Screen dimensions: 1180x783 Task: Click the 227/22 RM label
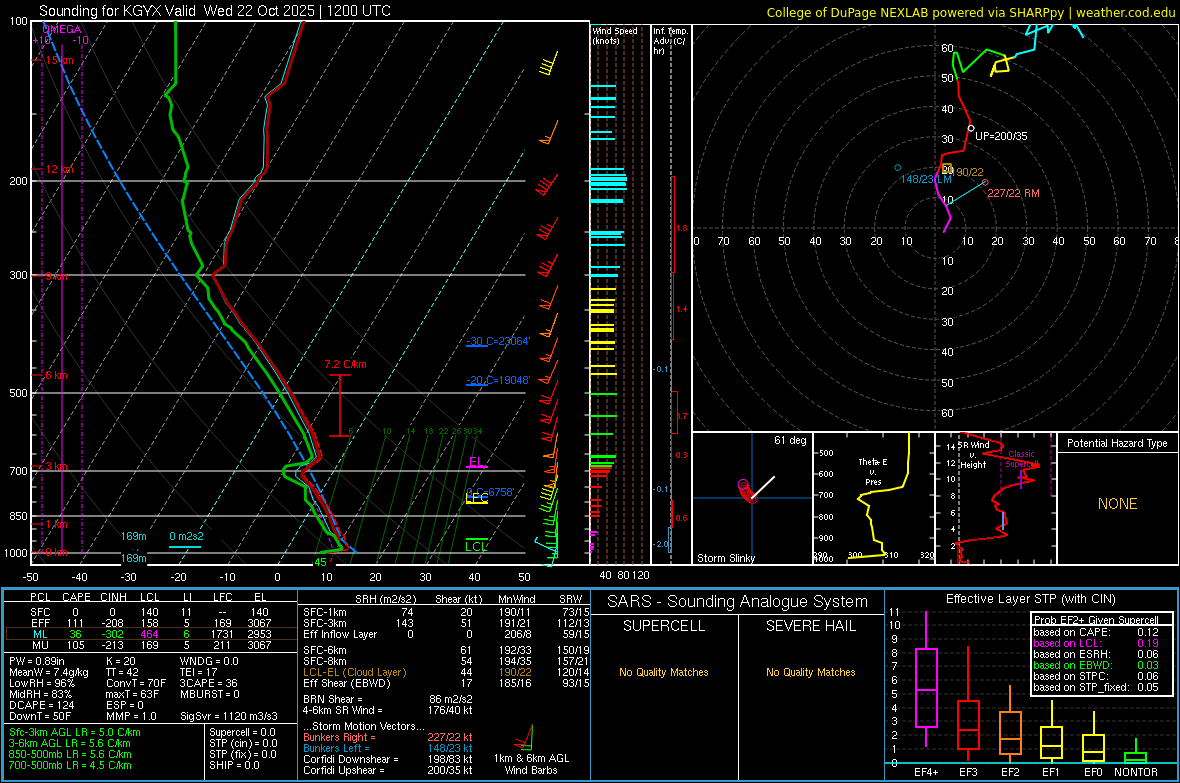point(1013,193)
